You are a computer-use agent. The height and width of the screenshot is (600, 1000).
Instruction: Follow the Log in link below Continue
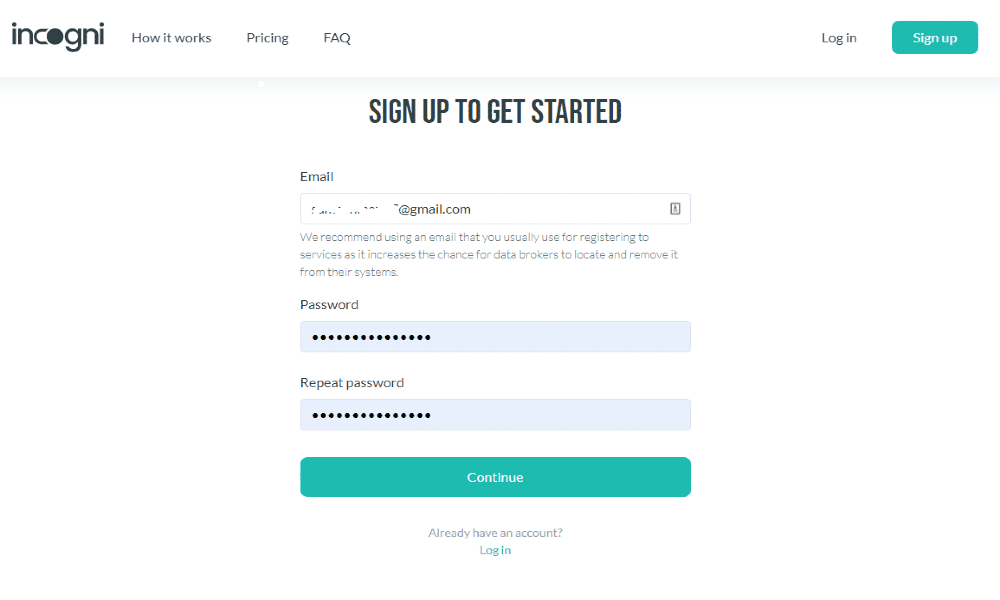495,550
